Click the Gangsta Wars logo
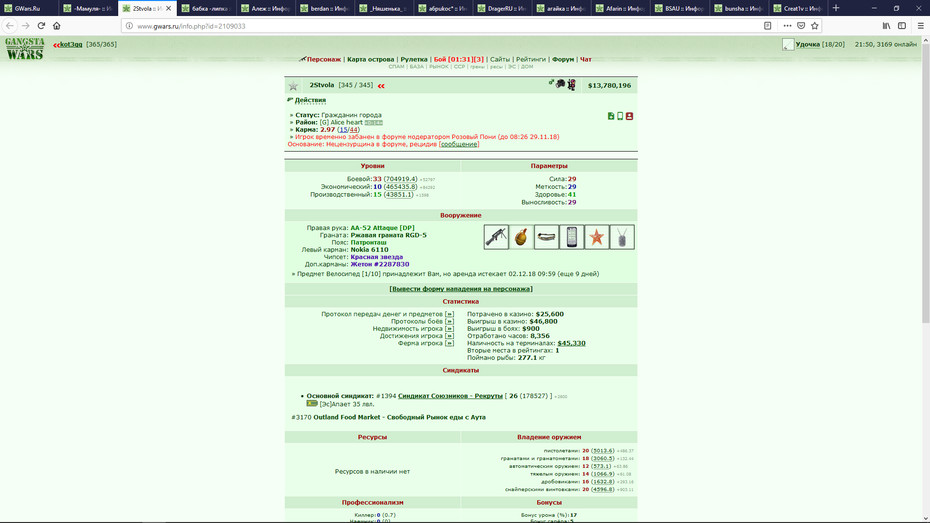 point(25,49)
